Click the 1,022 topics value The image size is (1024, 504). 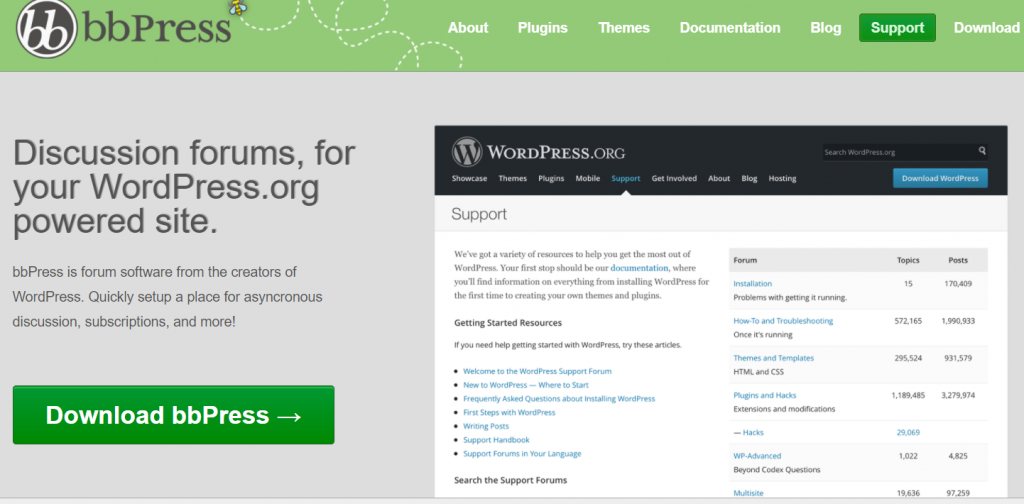908,456
